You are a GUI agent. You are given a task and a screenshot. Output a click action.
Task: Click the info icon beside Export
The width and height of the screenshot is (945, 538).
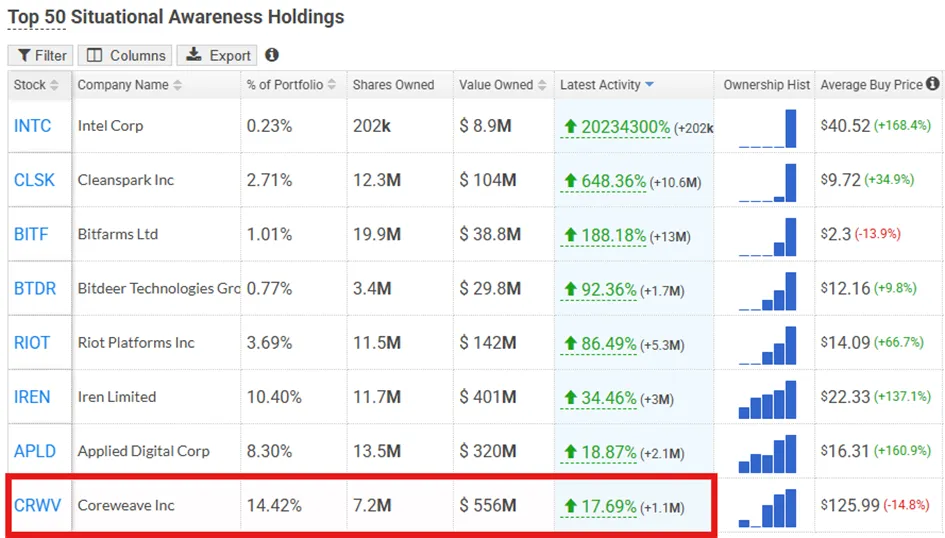pyautogui.click(x=272, y=55)
